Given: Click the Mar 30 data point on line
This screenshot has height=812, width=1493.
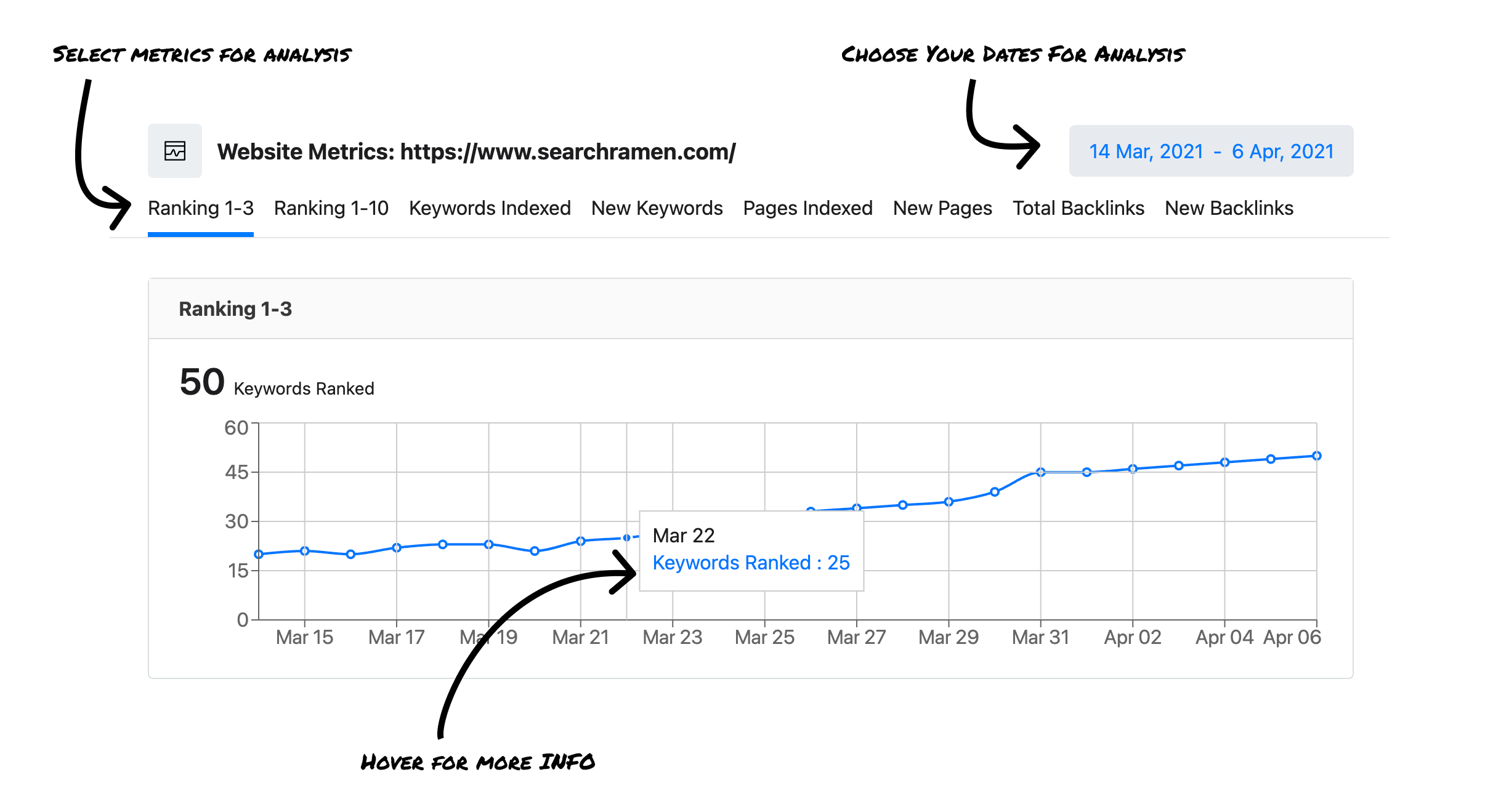Looking at the screenshot, I should [x=994, y=492].
